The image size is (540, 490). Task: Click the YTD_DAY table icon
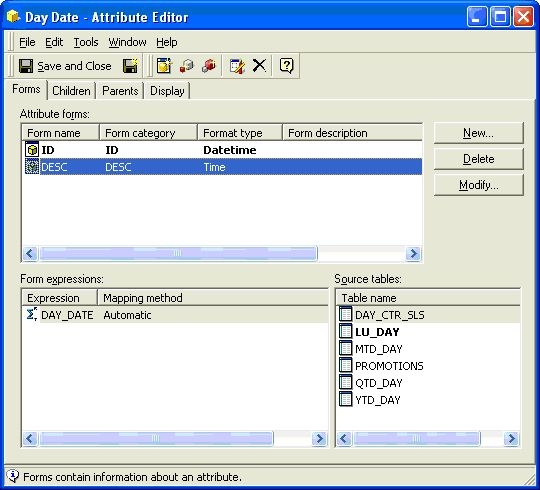(345, 399)
